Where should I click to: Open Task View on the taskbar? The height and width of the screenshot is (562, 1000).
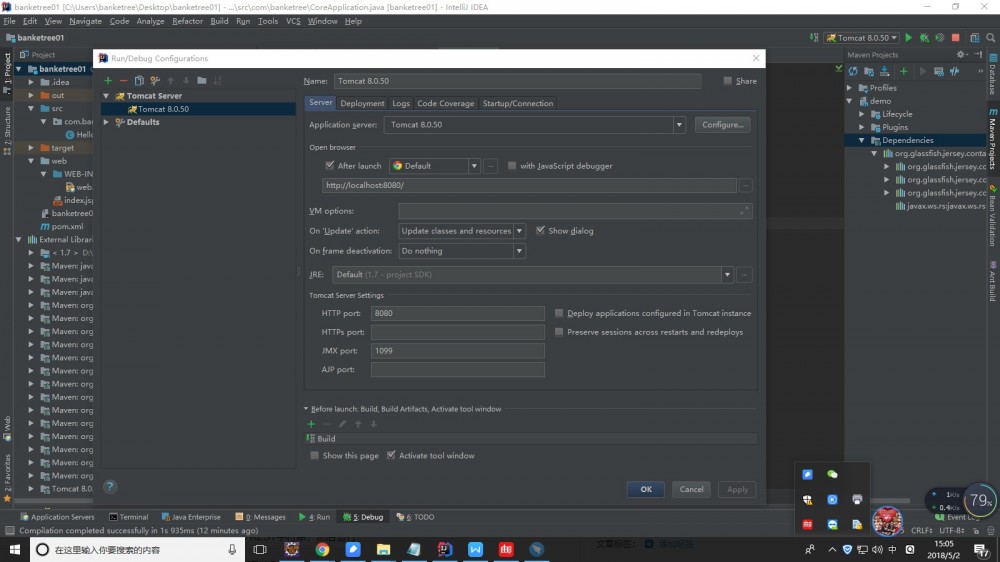coord(260,549)
